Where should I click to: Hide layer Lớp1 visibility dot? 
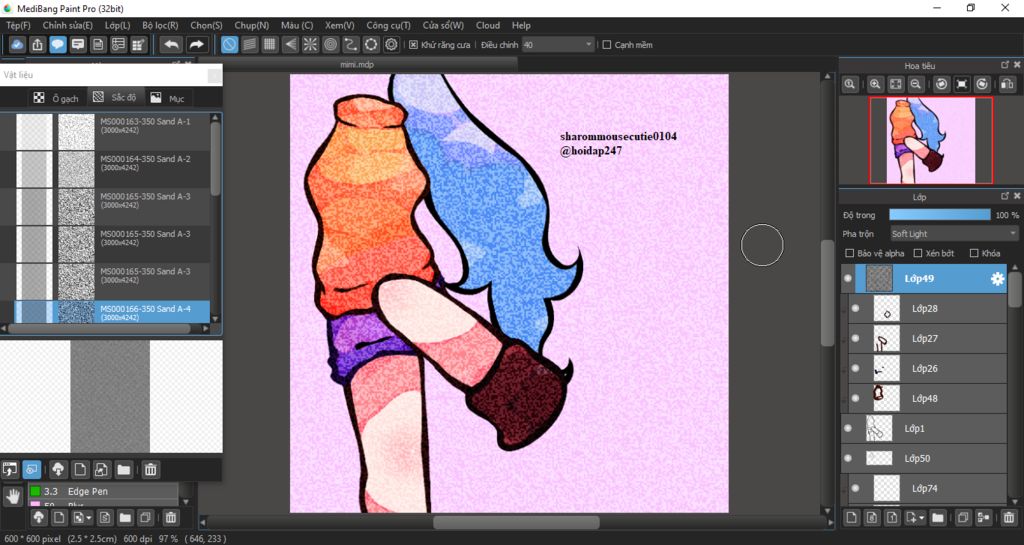pyautogui.click(x=848, y=429)
